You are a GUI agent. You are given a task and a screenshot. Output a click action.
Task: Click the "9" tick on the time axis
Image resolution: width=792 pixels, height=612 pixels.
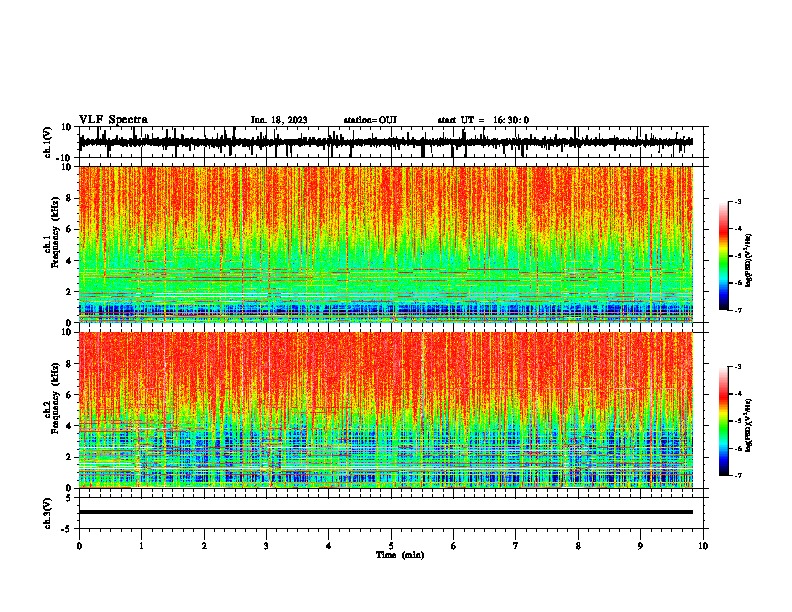coord(640,546)
